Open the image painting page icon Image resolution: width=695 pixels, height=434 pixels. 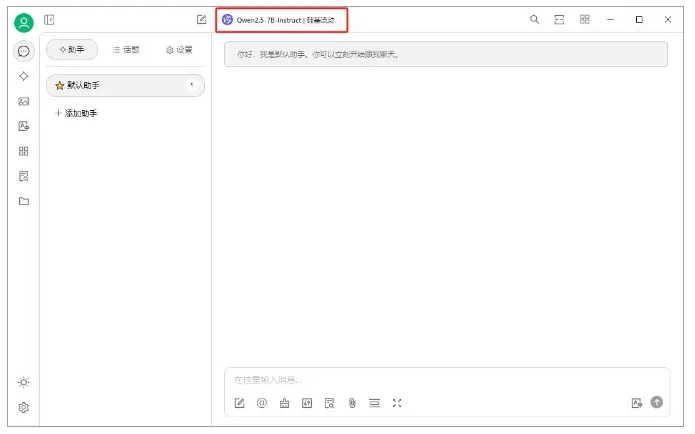24,102
